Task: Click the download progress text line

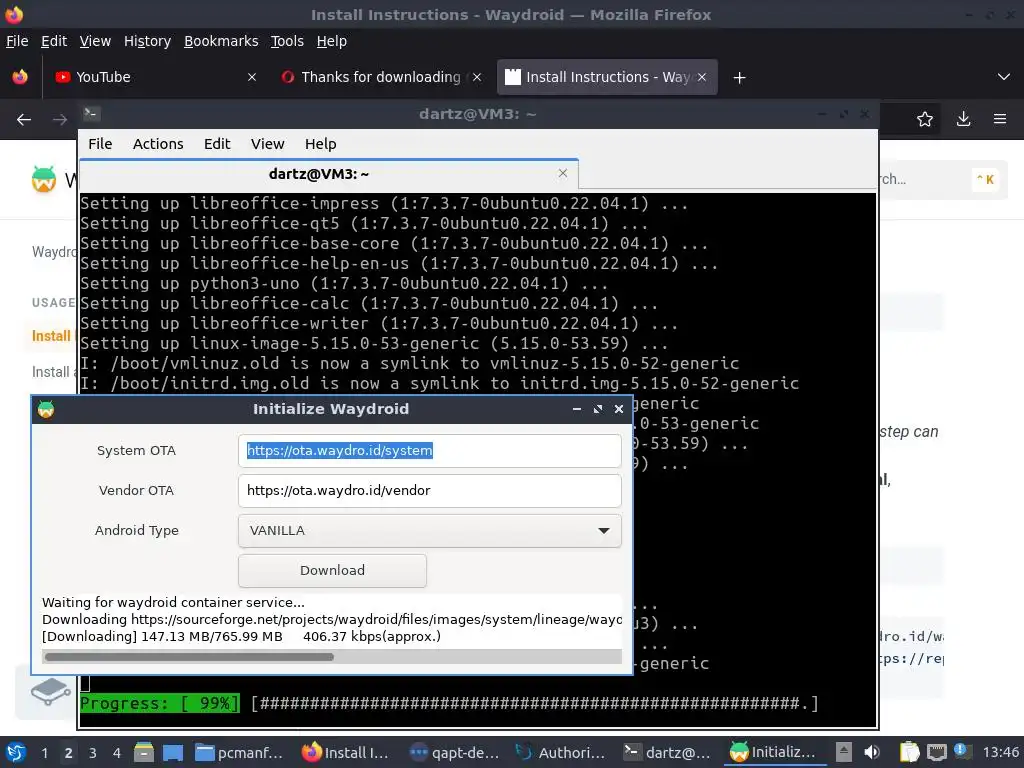Action: (241, 636)
